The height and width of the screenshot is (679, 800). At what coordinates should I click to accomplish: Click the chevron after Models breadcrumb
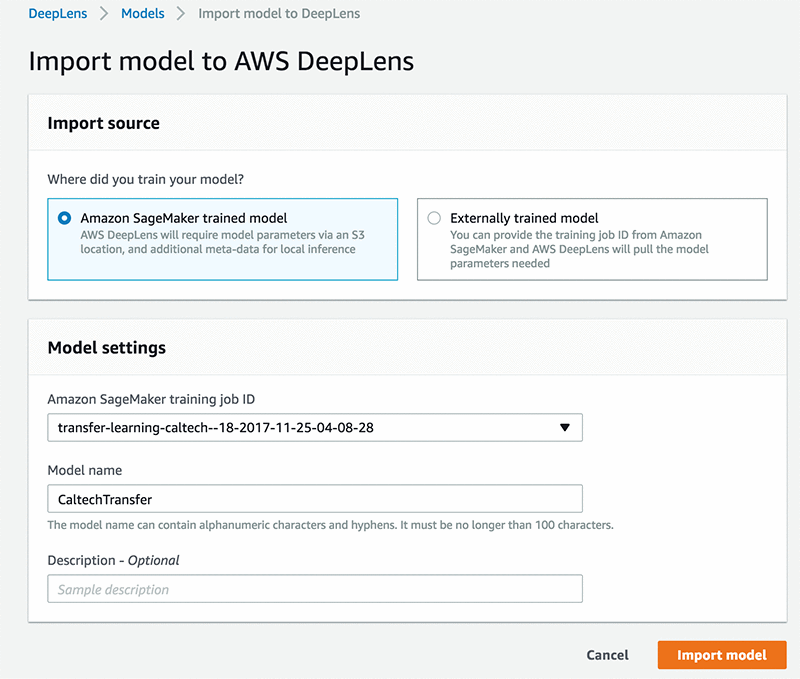[182, 14]
